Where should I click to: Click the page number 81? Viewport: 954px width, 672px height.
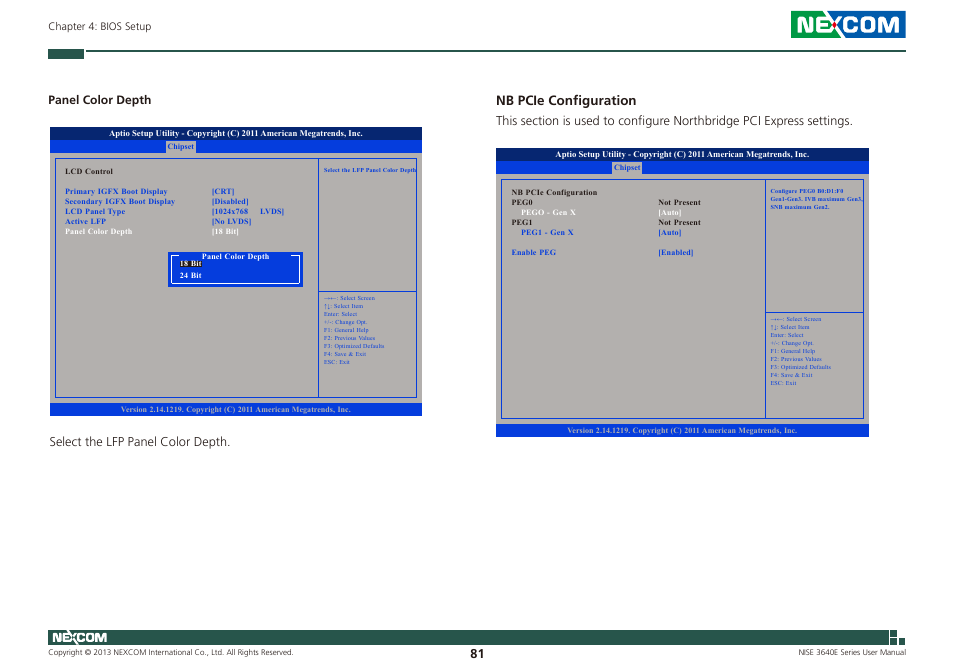pyautogui.click(x=477, y=654)
